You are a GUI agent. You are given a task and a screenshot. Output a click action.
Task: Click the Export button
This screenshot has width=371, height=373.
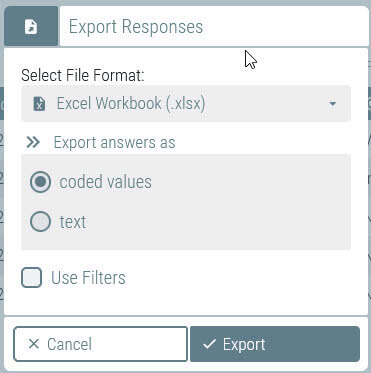pos(275,344)
